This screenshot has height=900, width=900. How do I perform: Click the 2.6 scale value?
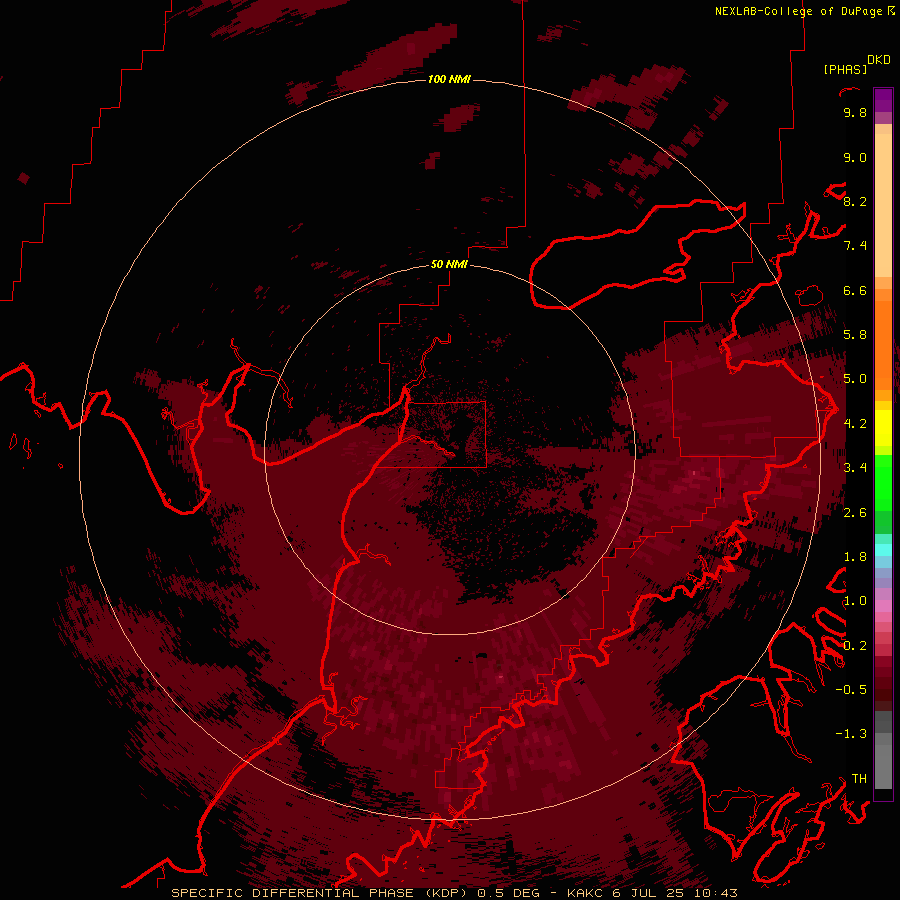(x=855, y=513)
